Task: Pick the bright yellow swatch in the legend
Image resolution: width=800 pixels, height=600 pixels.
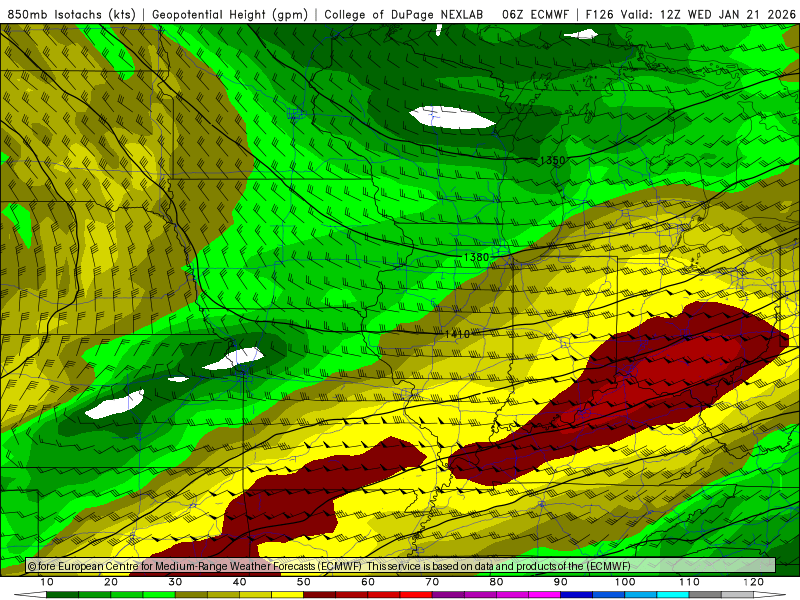Action: coord(287,595)
